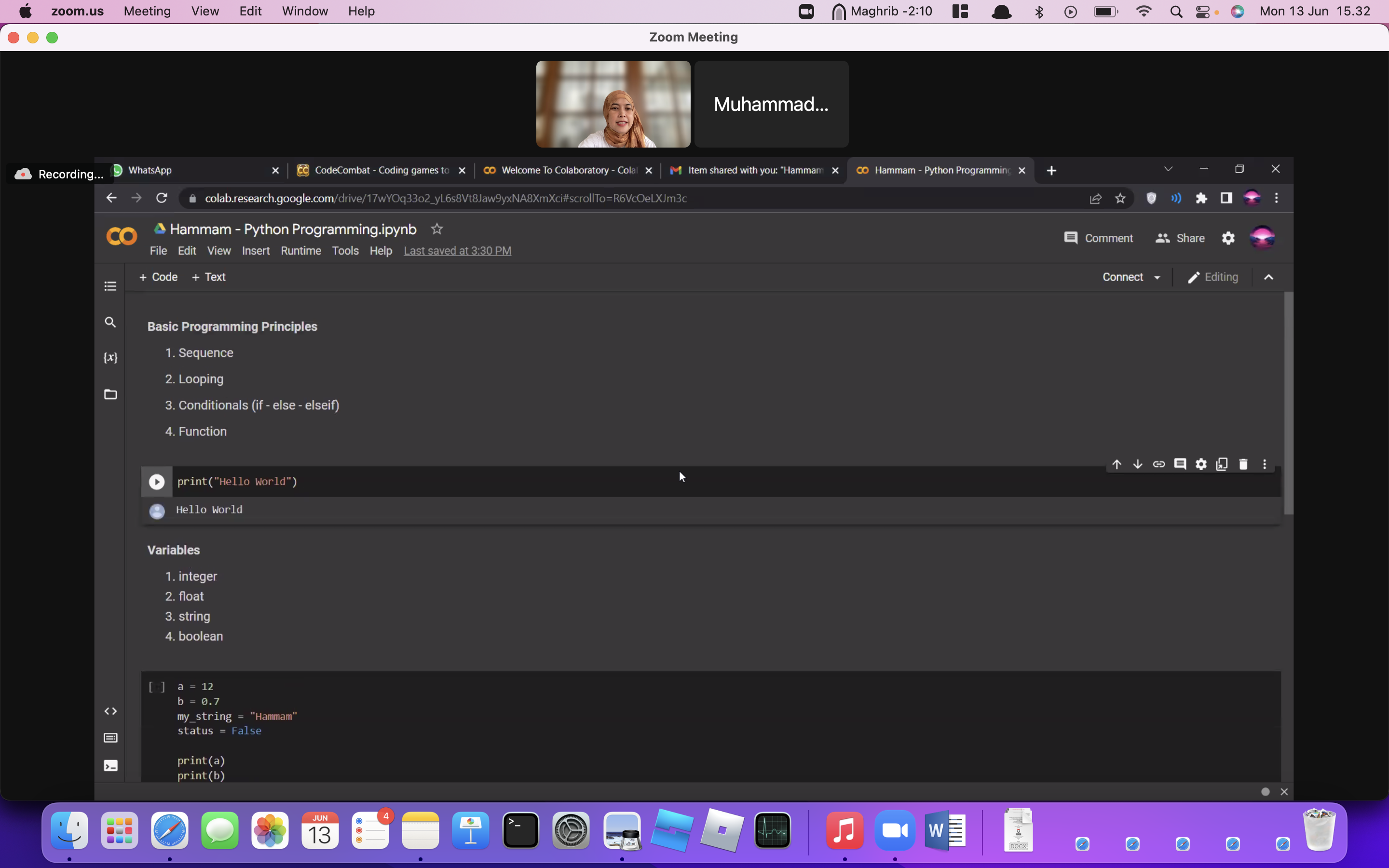Delete the cell using trash icon
Image resolution: width=1389 pixels, height=868 pixels.
[x=1243, y=464]
